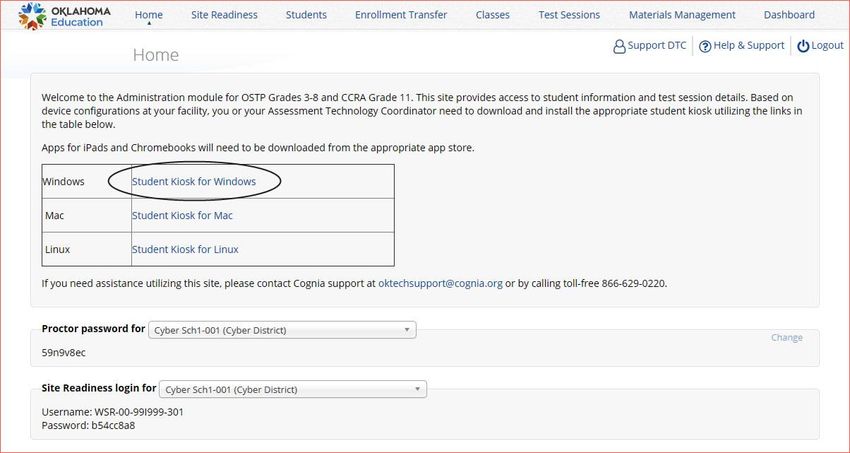Click Change for the proctor password
Screen dimensions: 850x453
pos(787,338)
